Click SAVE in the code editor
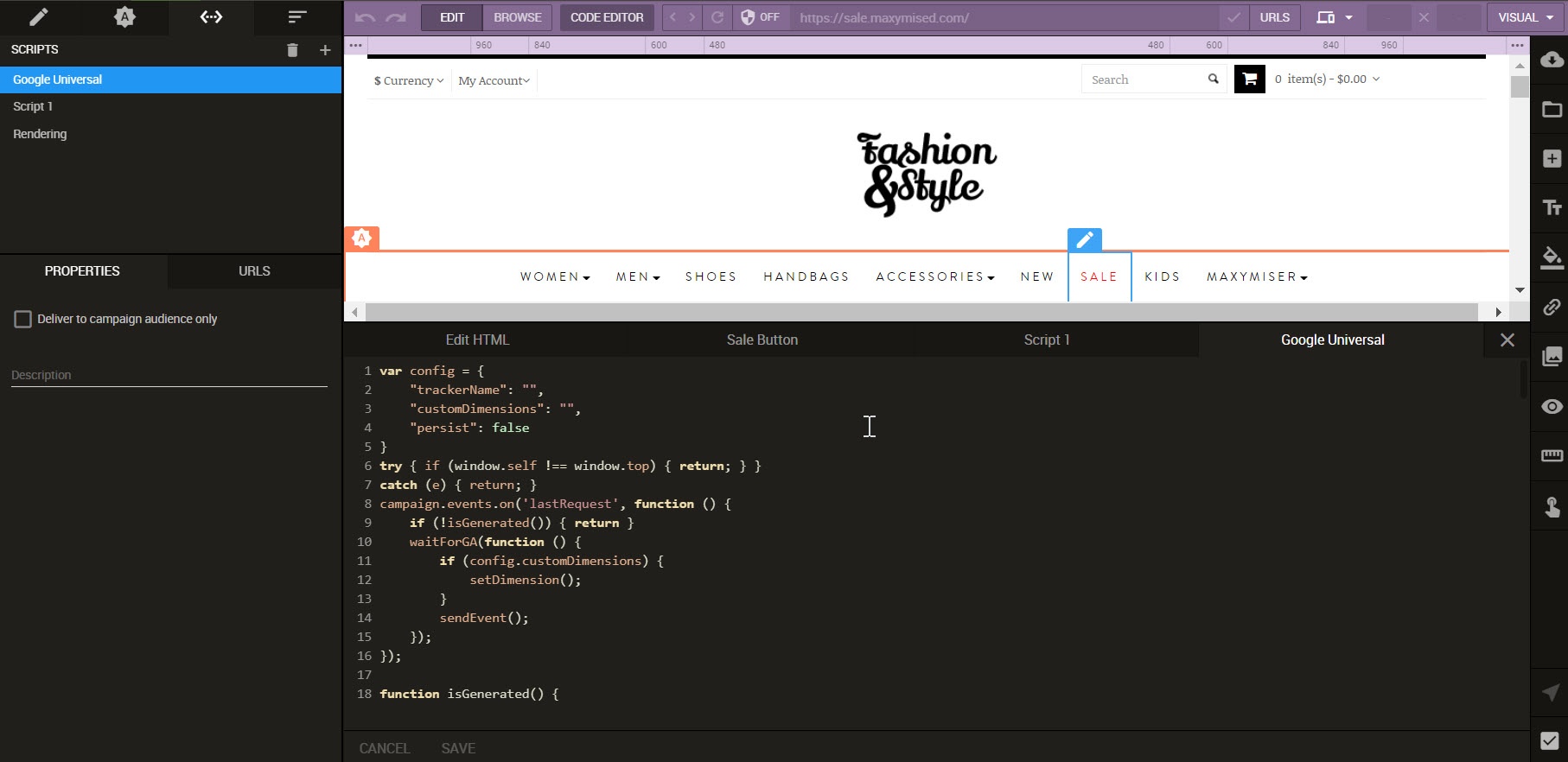The image size is (1568, 762). coord(458,748)
